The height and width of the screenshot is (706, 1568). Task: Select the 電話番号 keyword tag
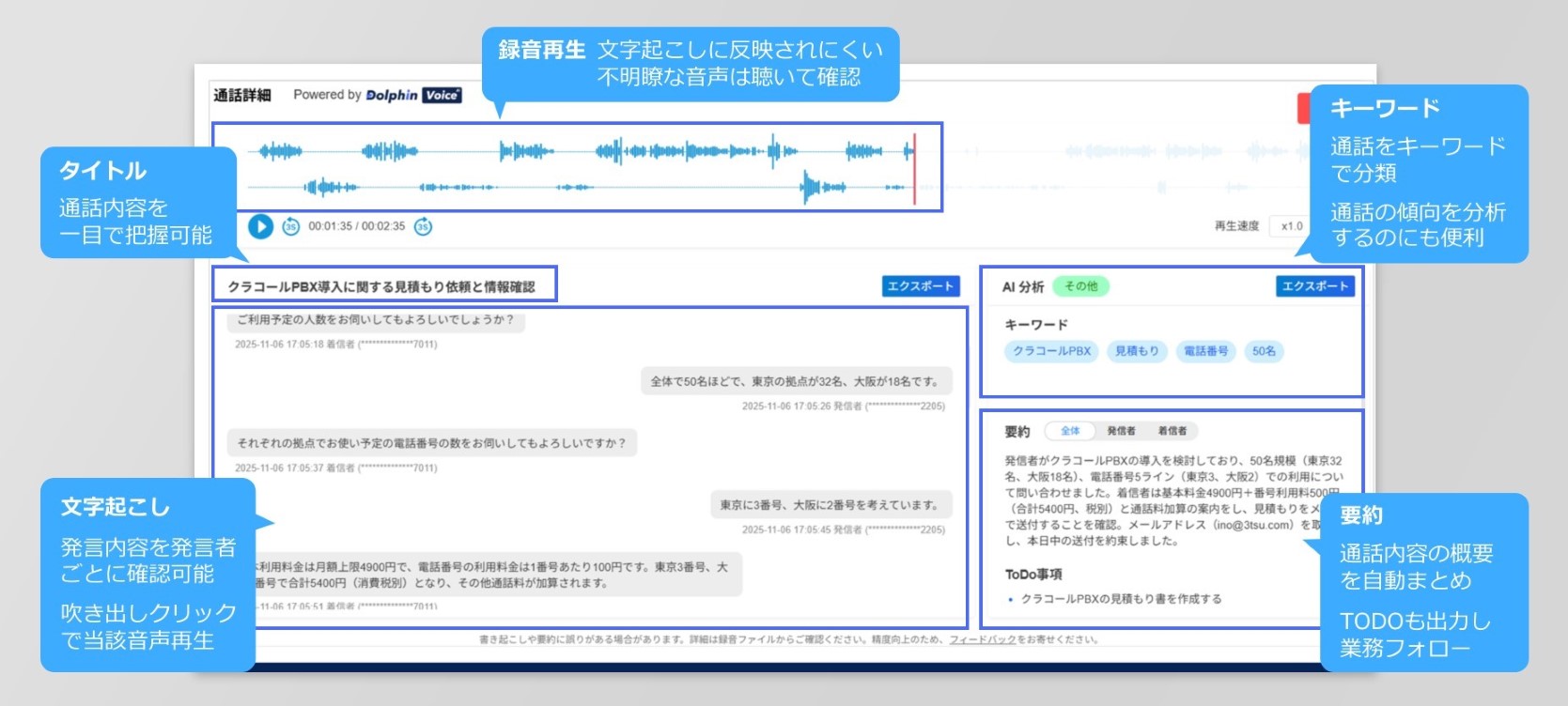(1205, 351)
